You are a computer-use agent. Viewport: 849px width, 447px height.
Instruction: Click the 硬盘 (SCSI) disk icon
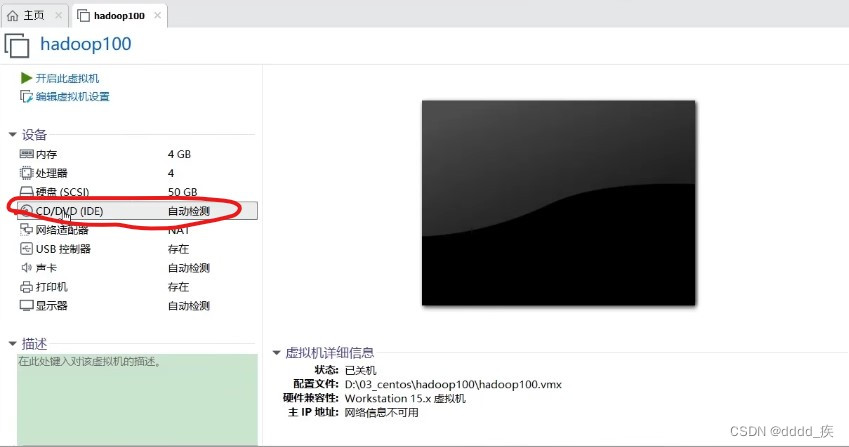27,192
